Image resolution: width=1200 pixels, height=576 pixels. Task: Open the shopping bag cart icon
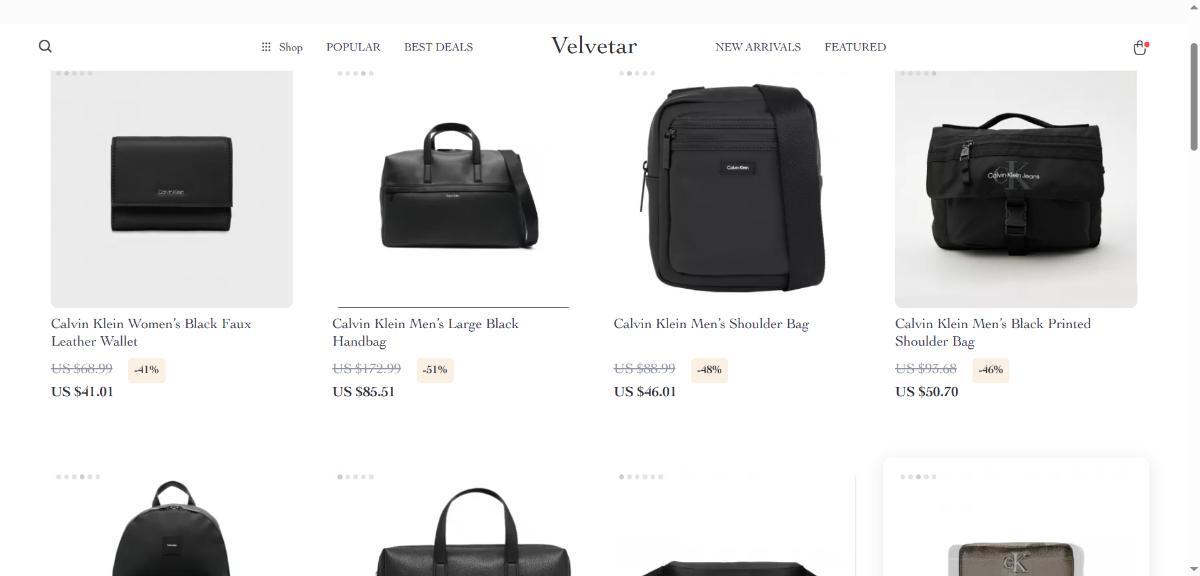pos(1139,47)
